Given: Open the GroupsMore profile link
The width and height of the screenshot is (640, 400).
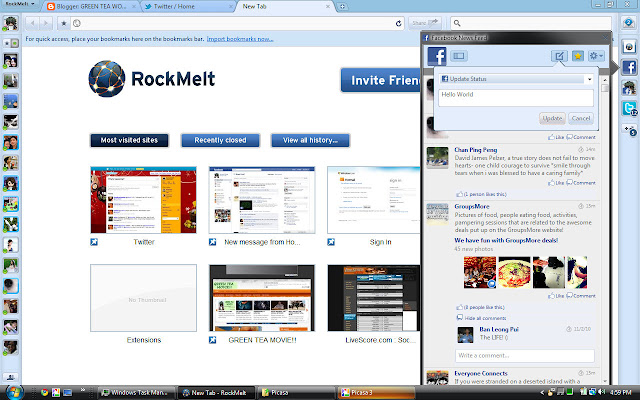Looking at the screenshot, I should pos(472,207).
